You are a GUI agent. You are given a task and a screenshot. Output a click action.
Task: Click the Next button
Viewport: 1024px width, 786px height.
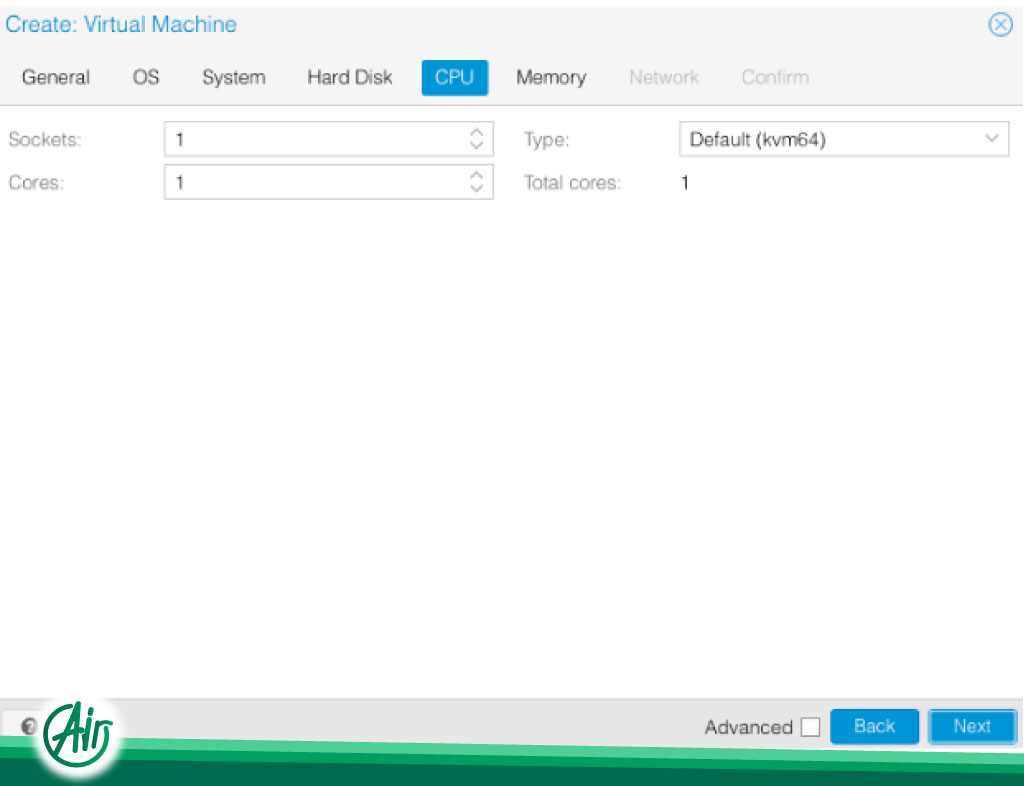(x=972, y=726)
